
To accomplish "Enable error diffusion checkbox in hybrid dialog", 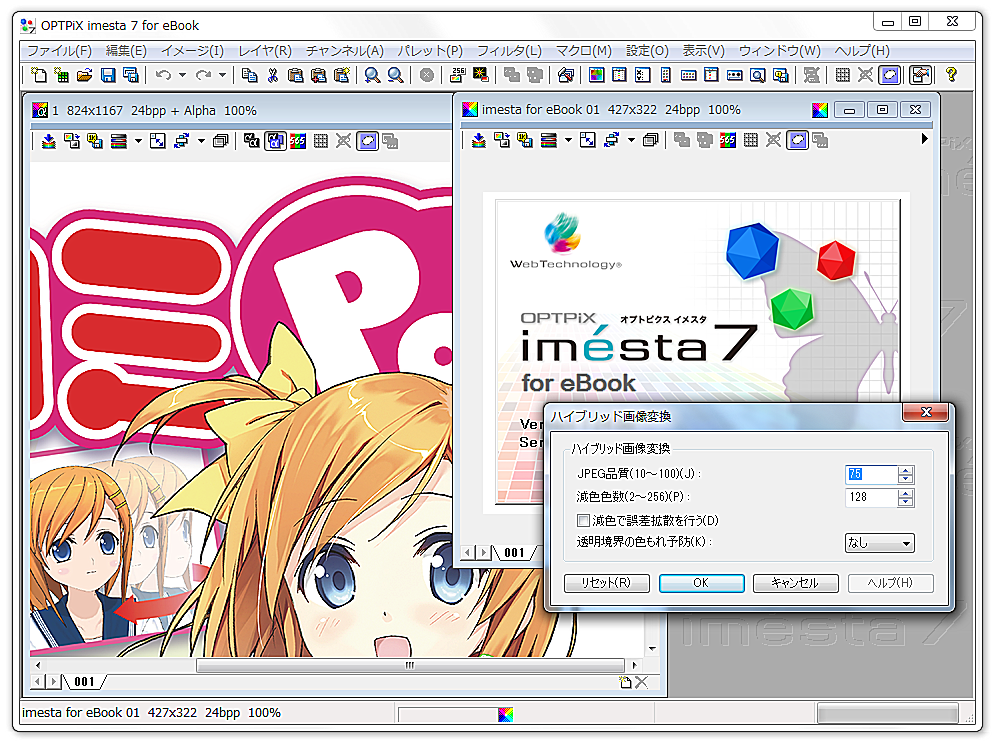I will (x=584, y=520).
